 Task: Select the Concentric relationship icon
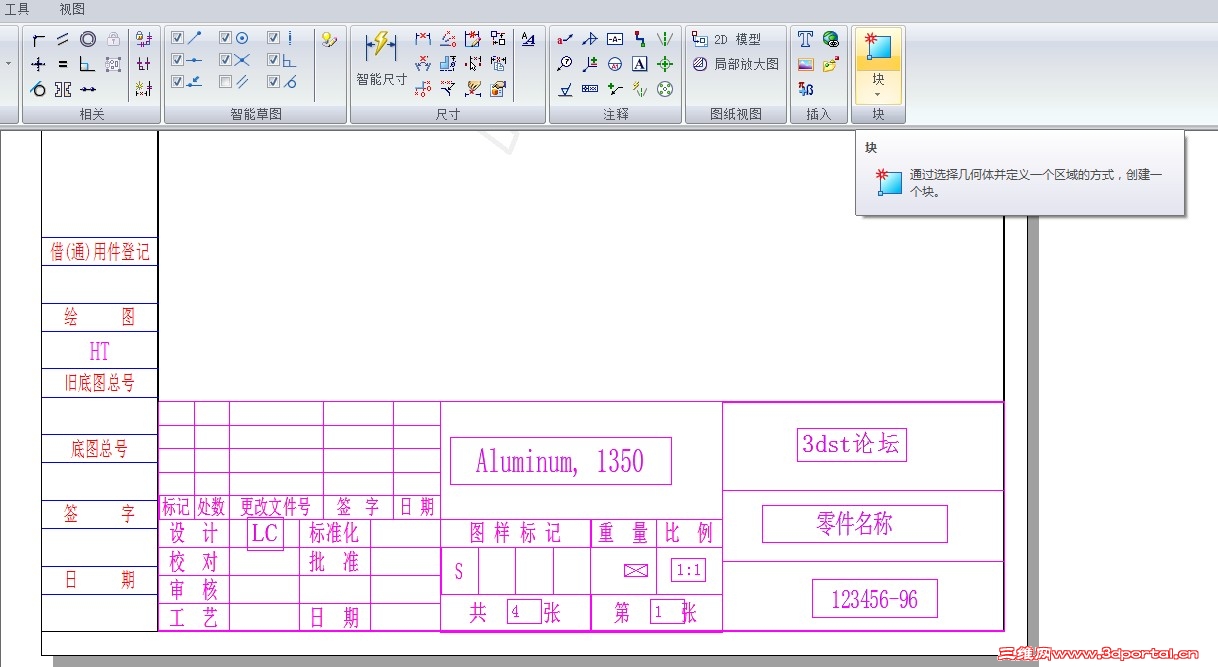click(x=88, y=40)
